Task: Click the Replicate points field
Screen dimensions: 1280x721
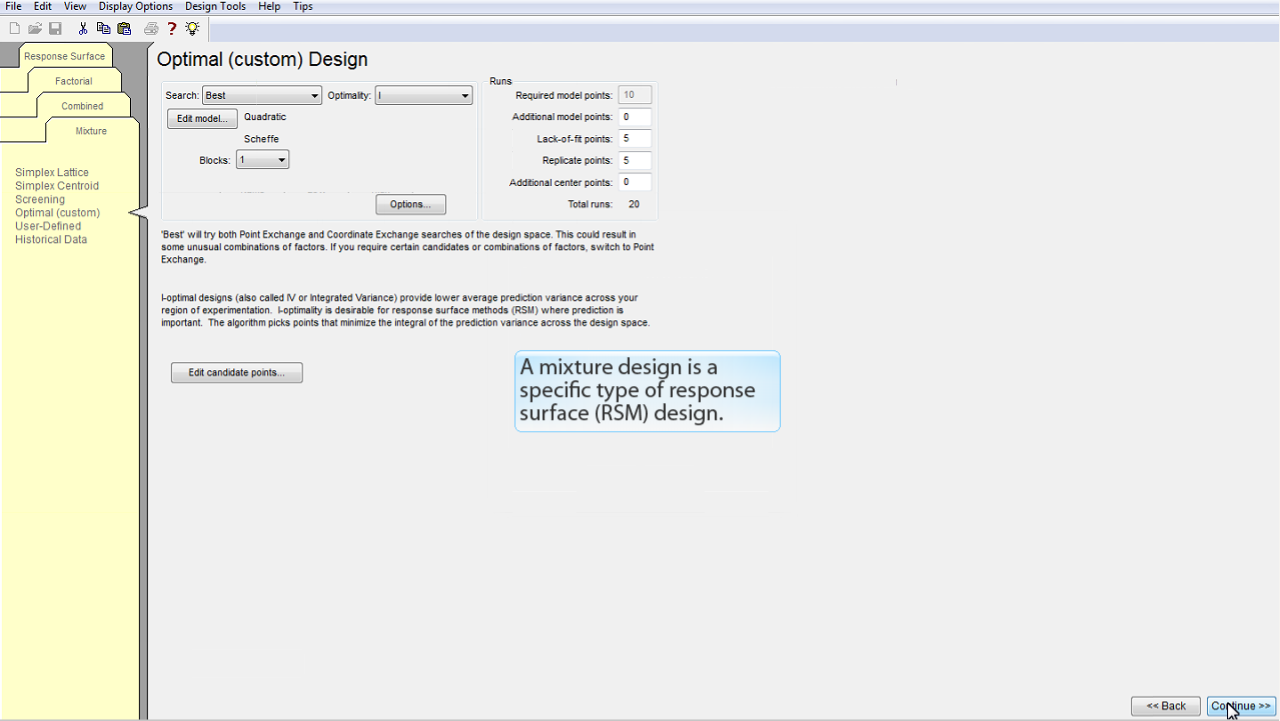Action: click(x=636, y=160)
